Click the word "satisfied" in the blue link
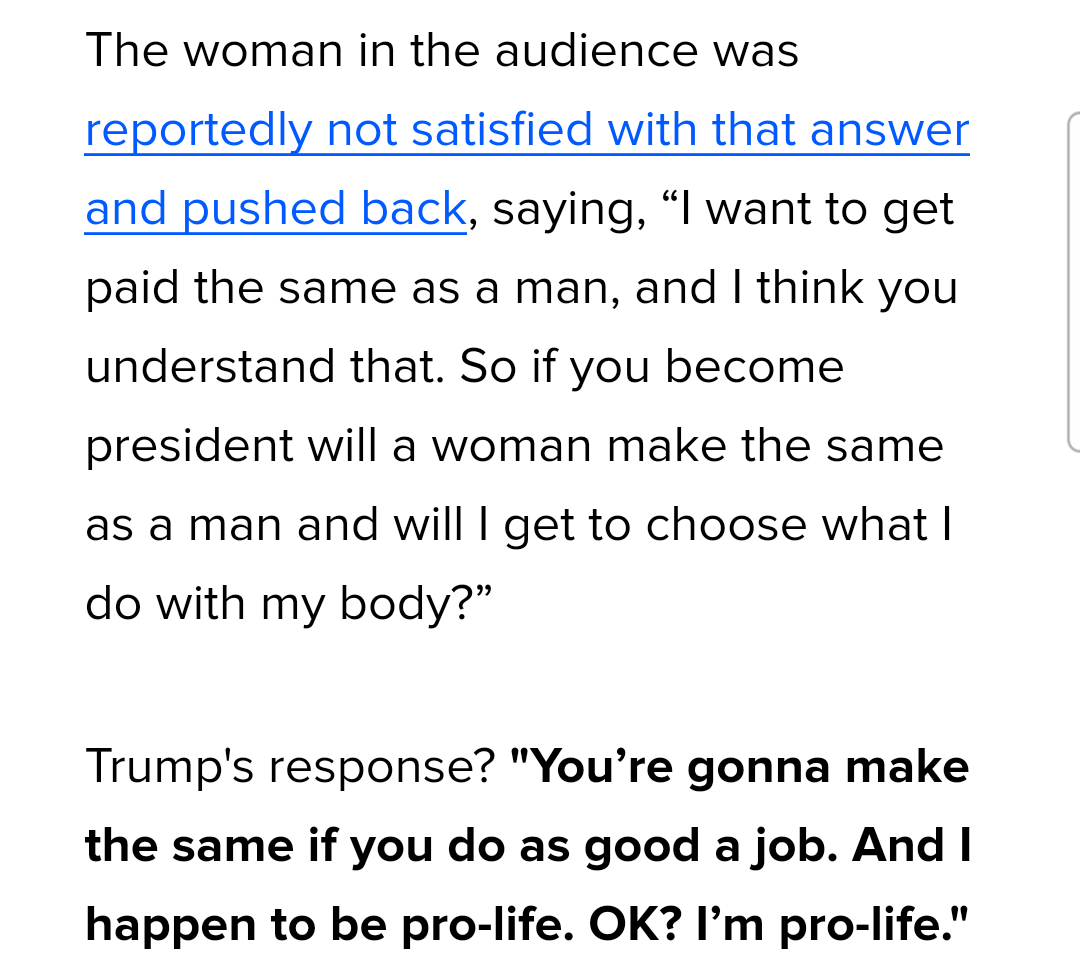The height and width of the screenshot is (978, 1080). point(501,129)
